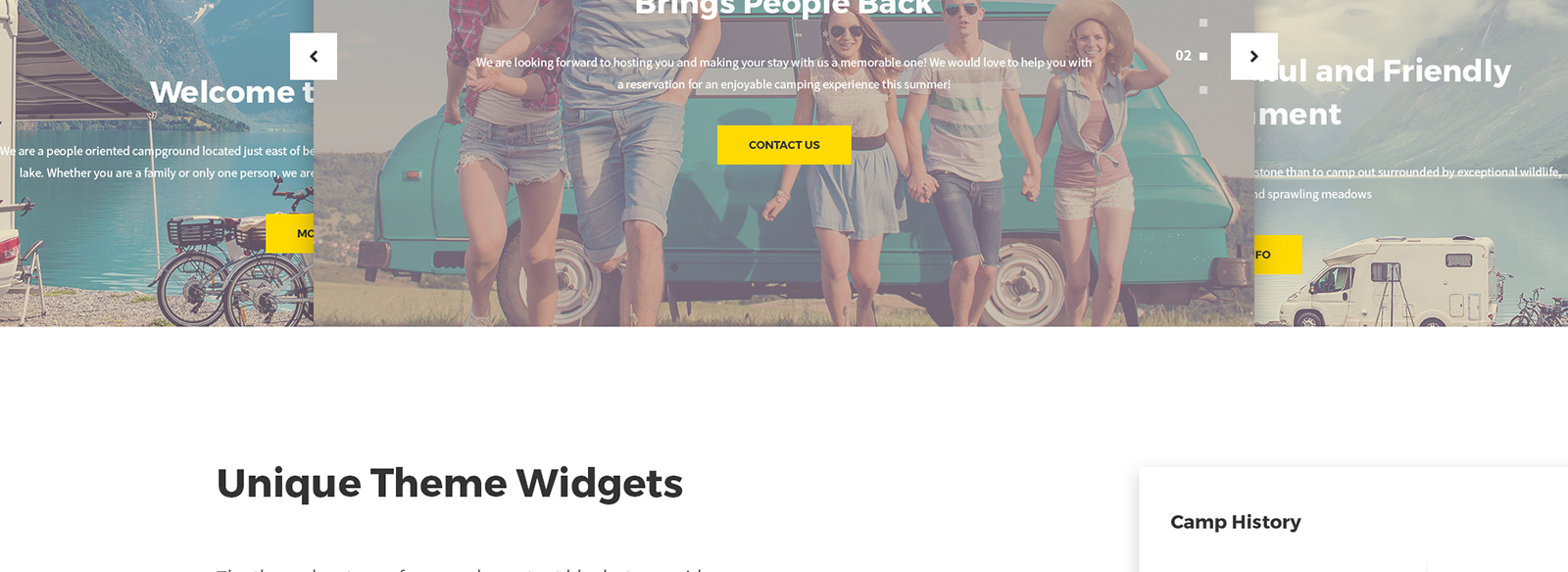Screen dimensions: 1568x572
Task: Open the Camp History widget card
Action: coord(1353,520)
